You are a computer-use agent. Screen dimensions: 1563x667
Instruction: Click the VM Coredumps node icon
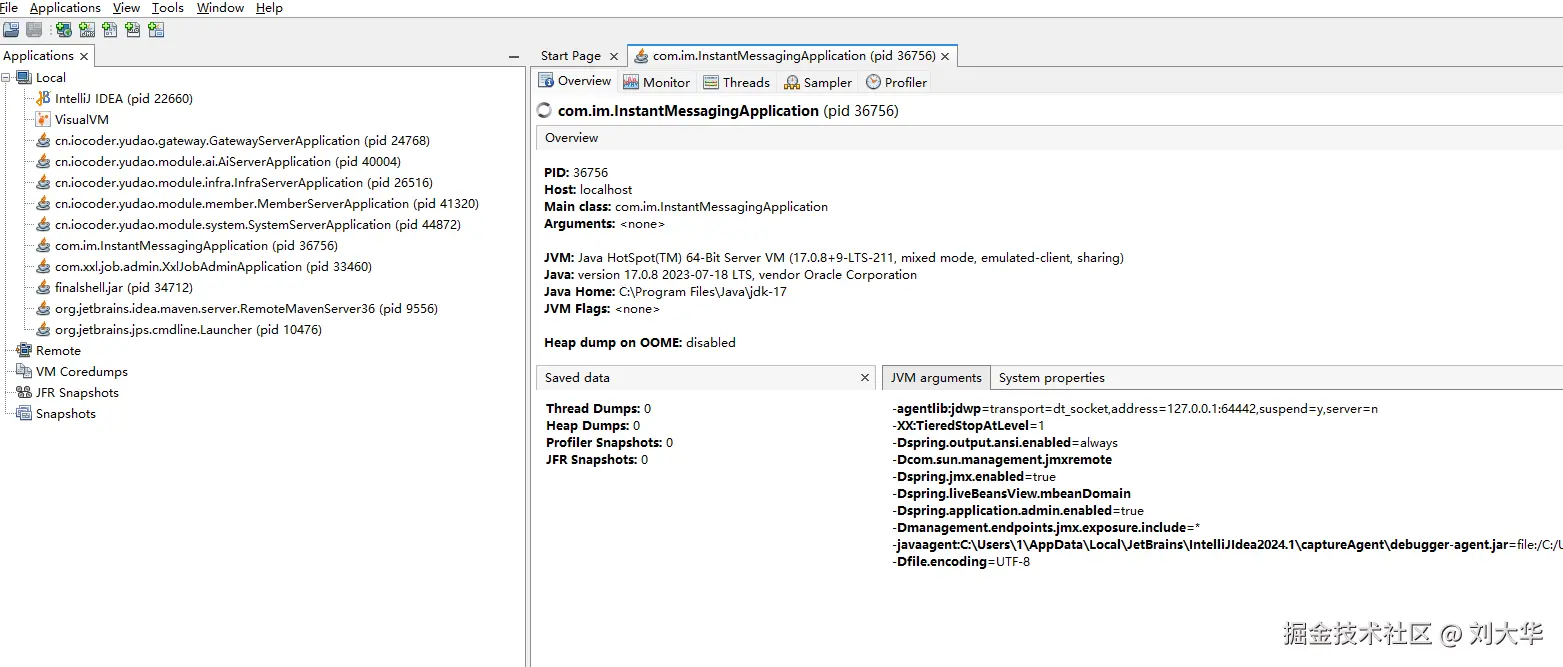pyautogui.click(x=24, y=371)
